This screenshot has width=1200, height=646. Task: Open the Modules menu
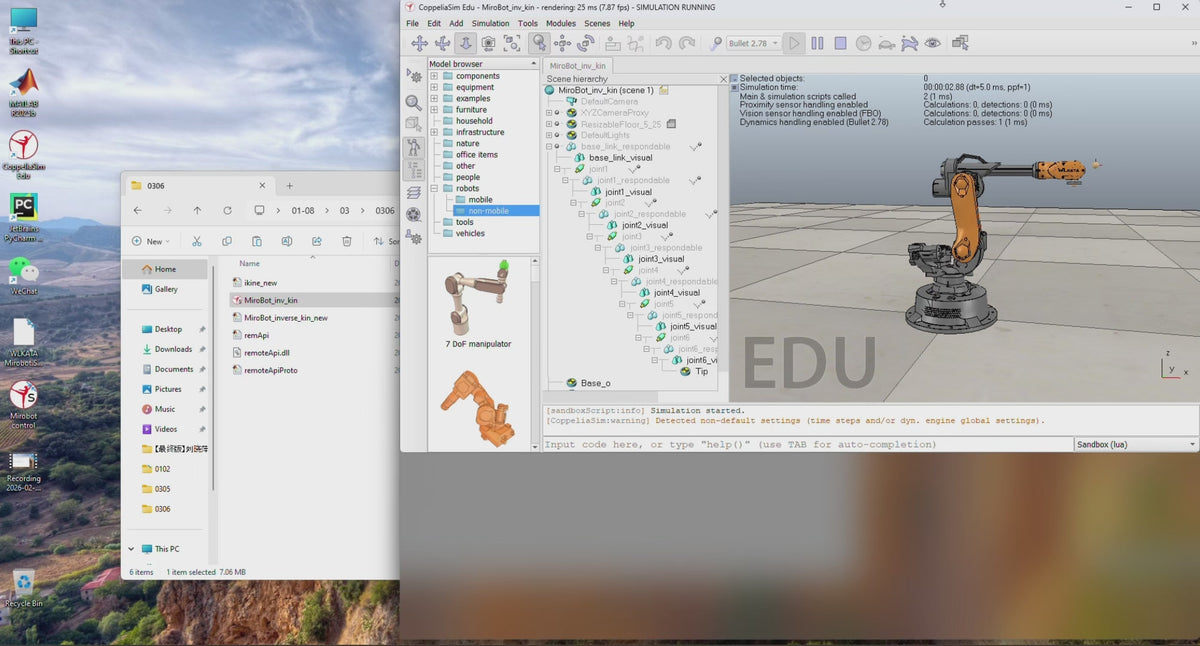pos(560,23)
